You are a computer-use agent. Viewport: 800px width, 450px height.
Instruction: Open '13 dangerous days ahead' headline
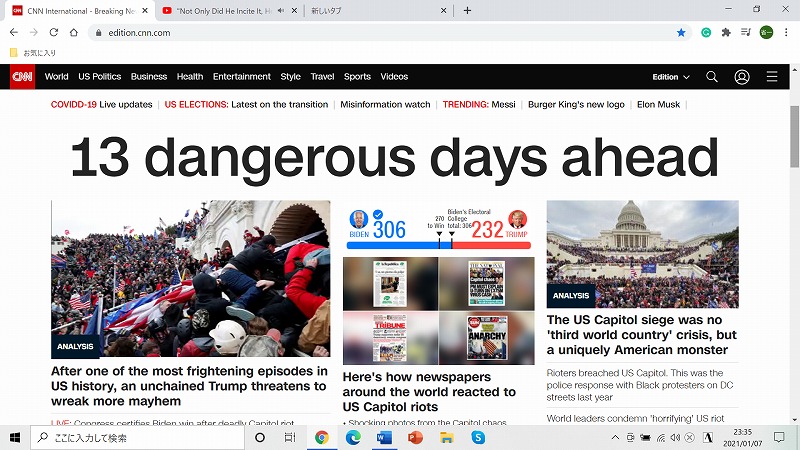(x=394, y=158)
